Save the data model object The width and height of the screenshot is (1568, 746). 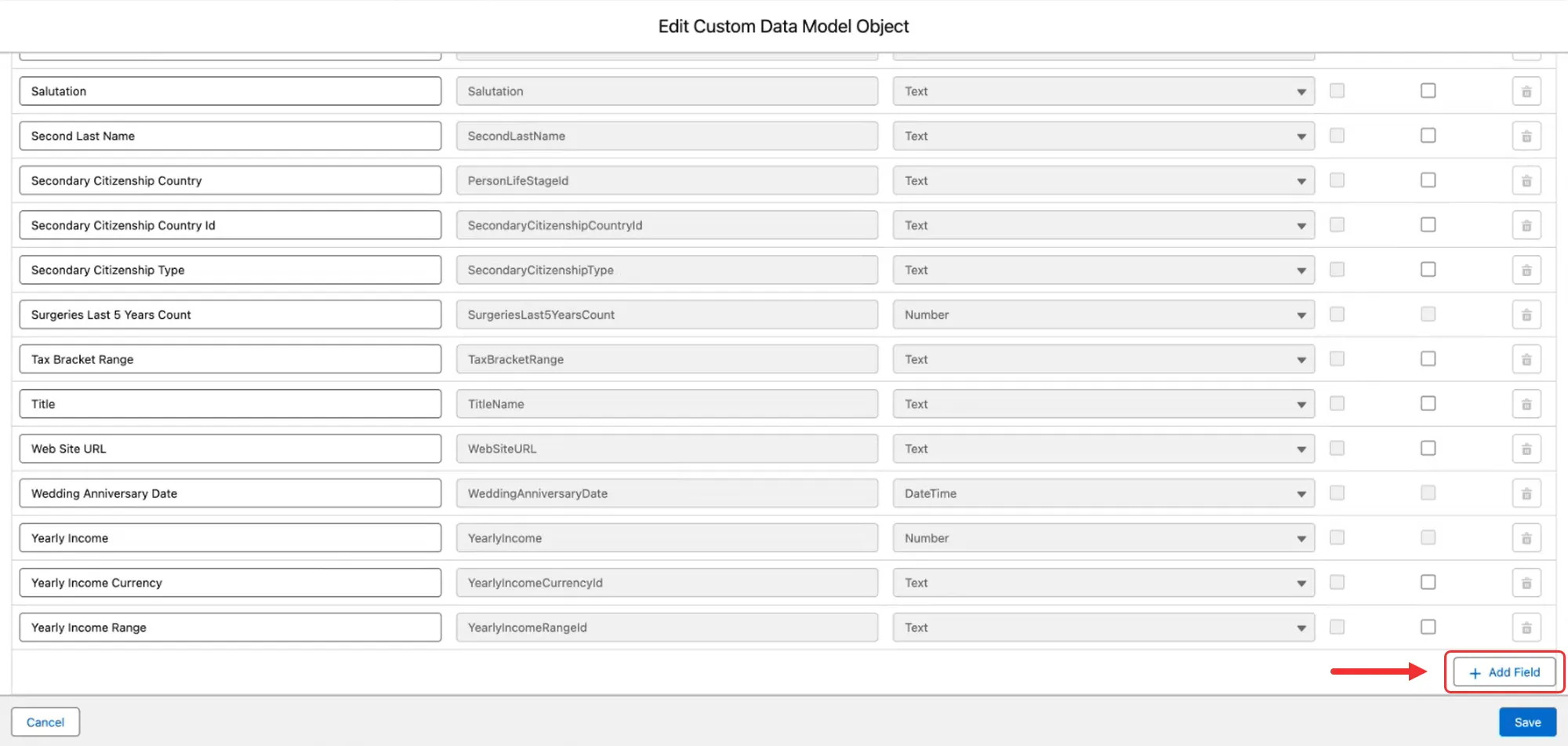point(1527,722)
